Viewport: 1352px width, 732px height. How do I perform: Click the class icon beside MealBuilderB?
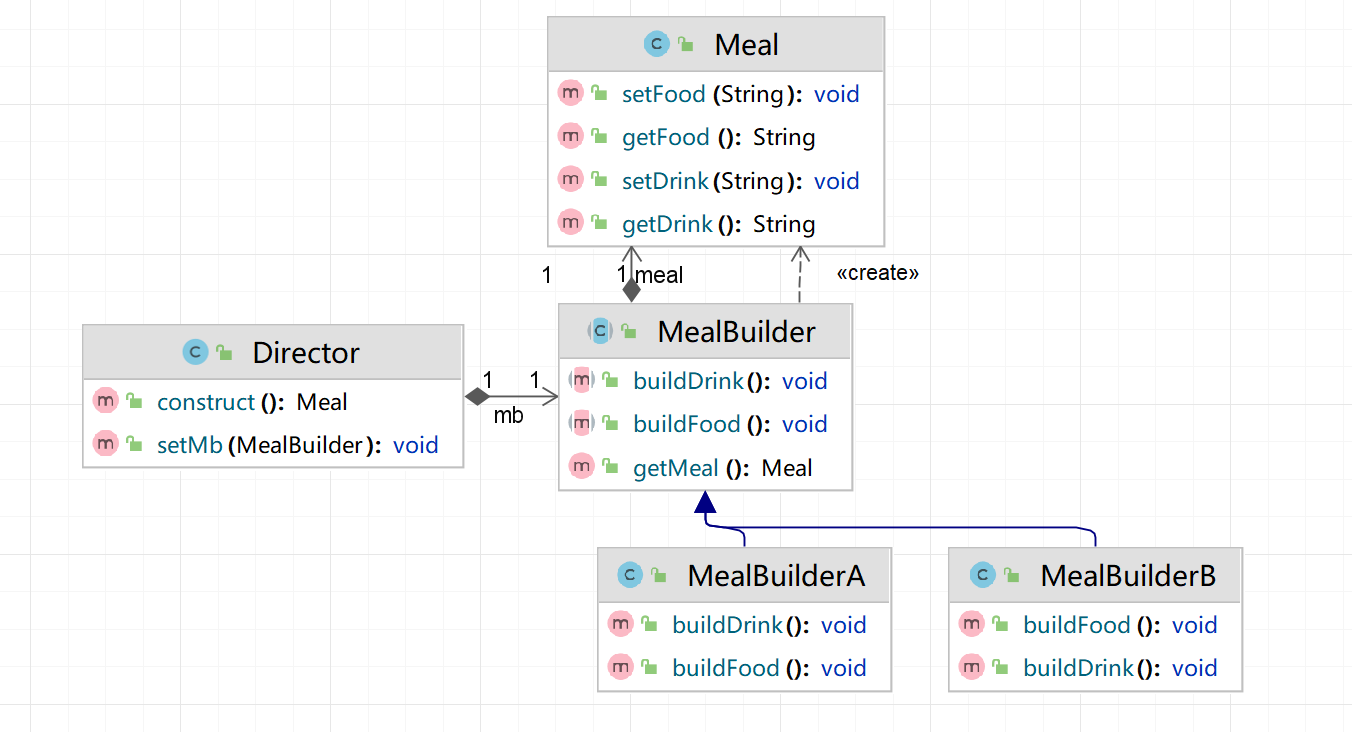(x=982, y=575)
